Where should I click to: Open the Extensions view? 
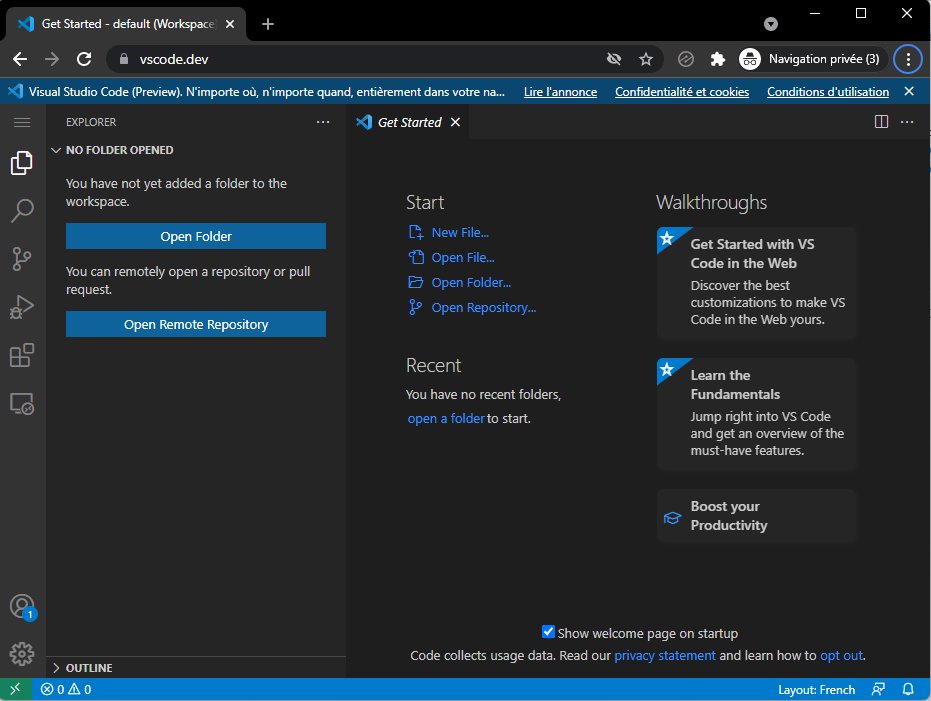[22, 354]
